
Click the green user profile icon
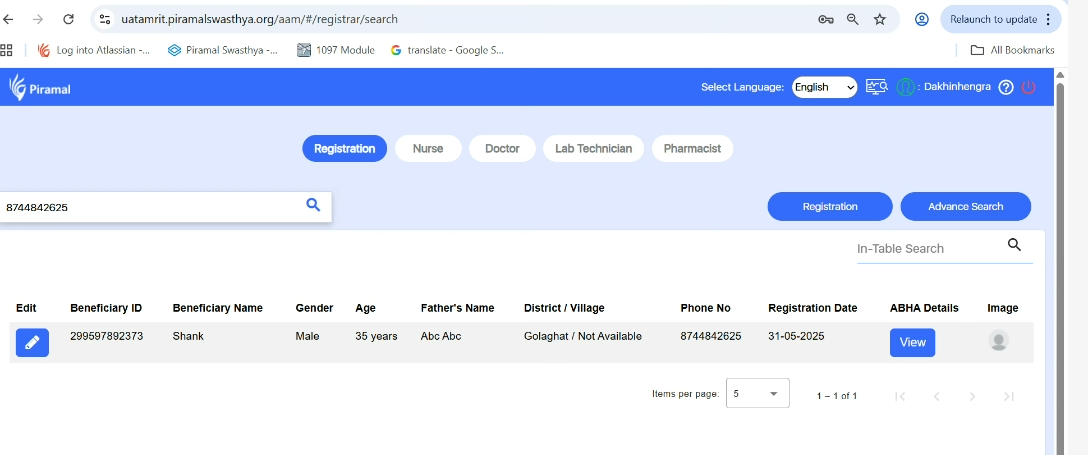pyautogui.click(x=905, y=87)
